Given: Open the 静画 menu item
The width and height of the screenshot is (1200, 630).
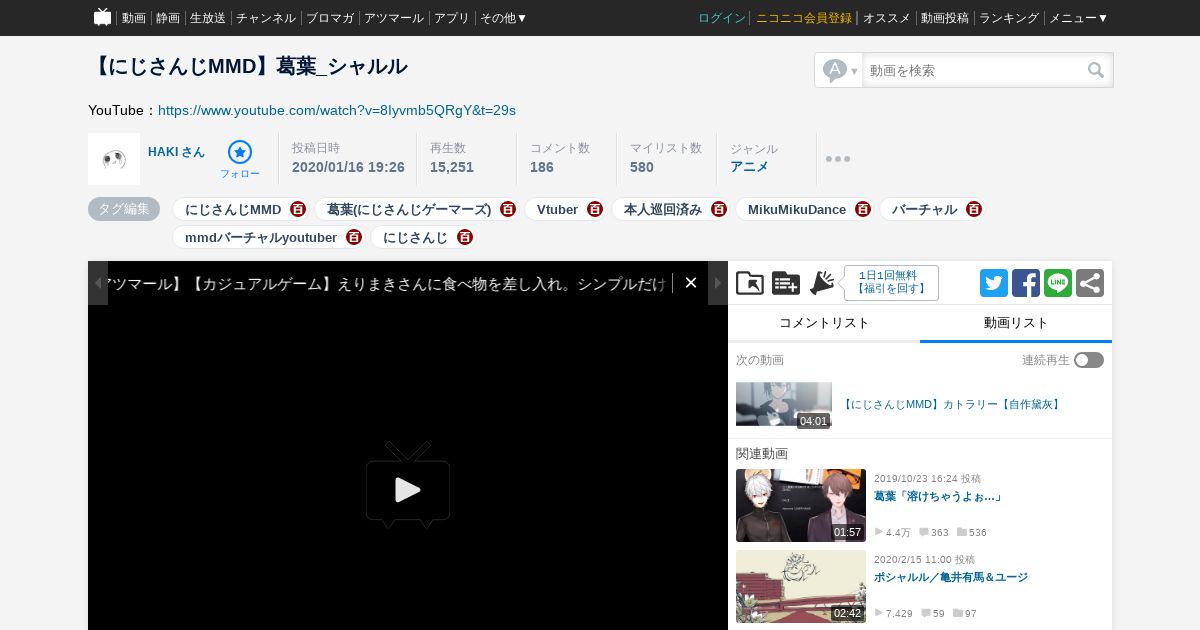Looking at the screenshot, I should tap(168, 18).
